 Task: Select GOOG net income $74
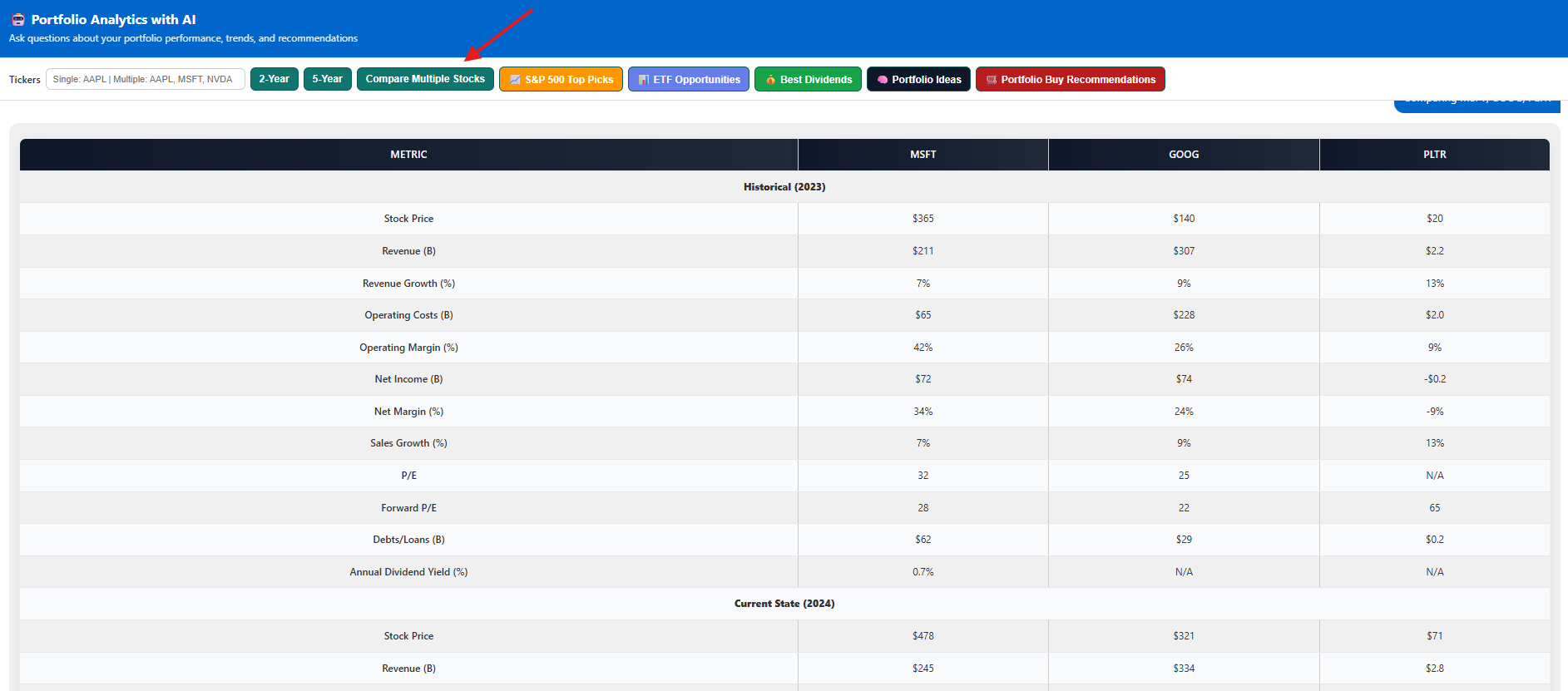coord(1184,379)
